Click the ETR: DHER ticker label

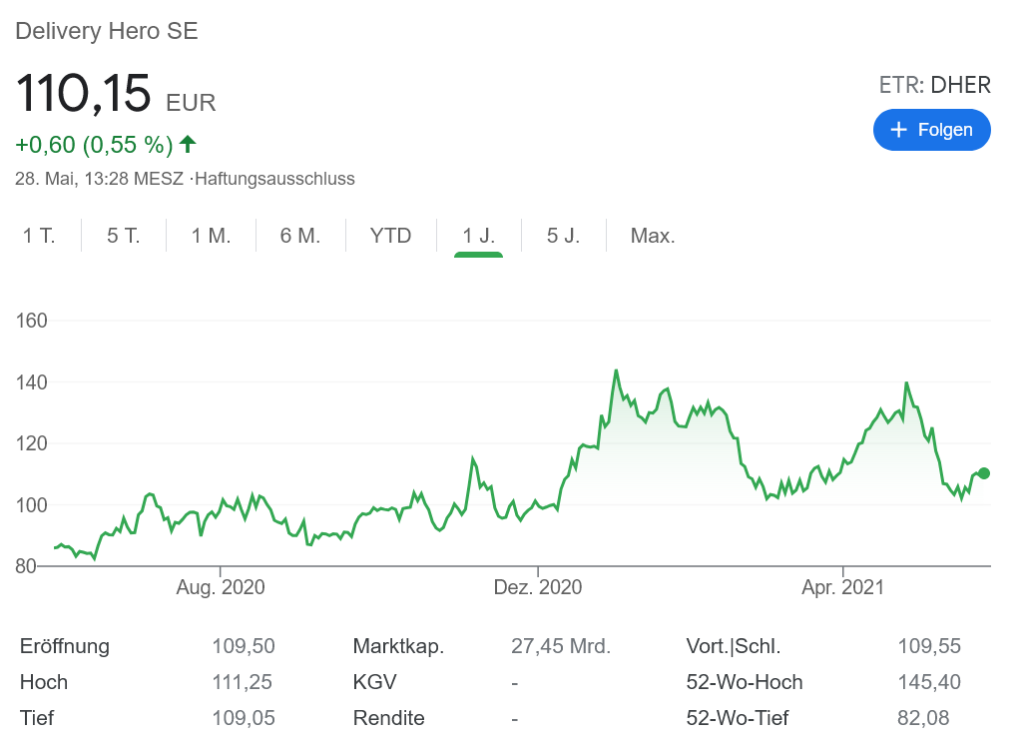[934, 85]
